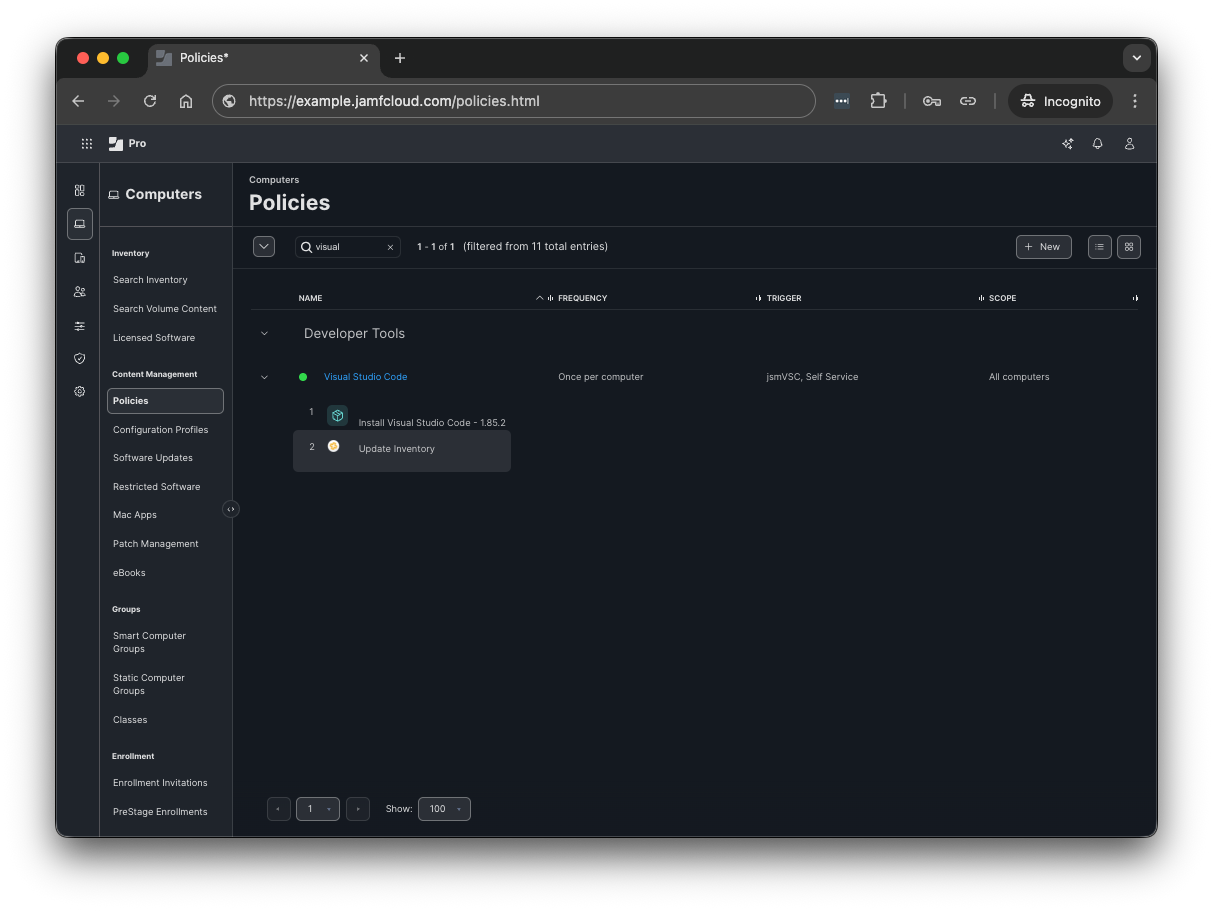
Task: Open the browser tab search dropdown
Action: click(x=1136, y=58)
